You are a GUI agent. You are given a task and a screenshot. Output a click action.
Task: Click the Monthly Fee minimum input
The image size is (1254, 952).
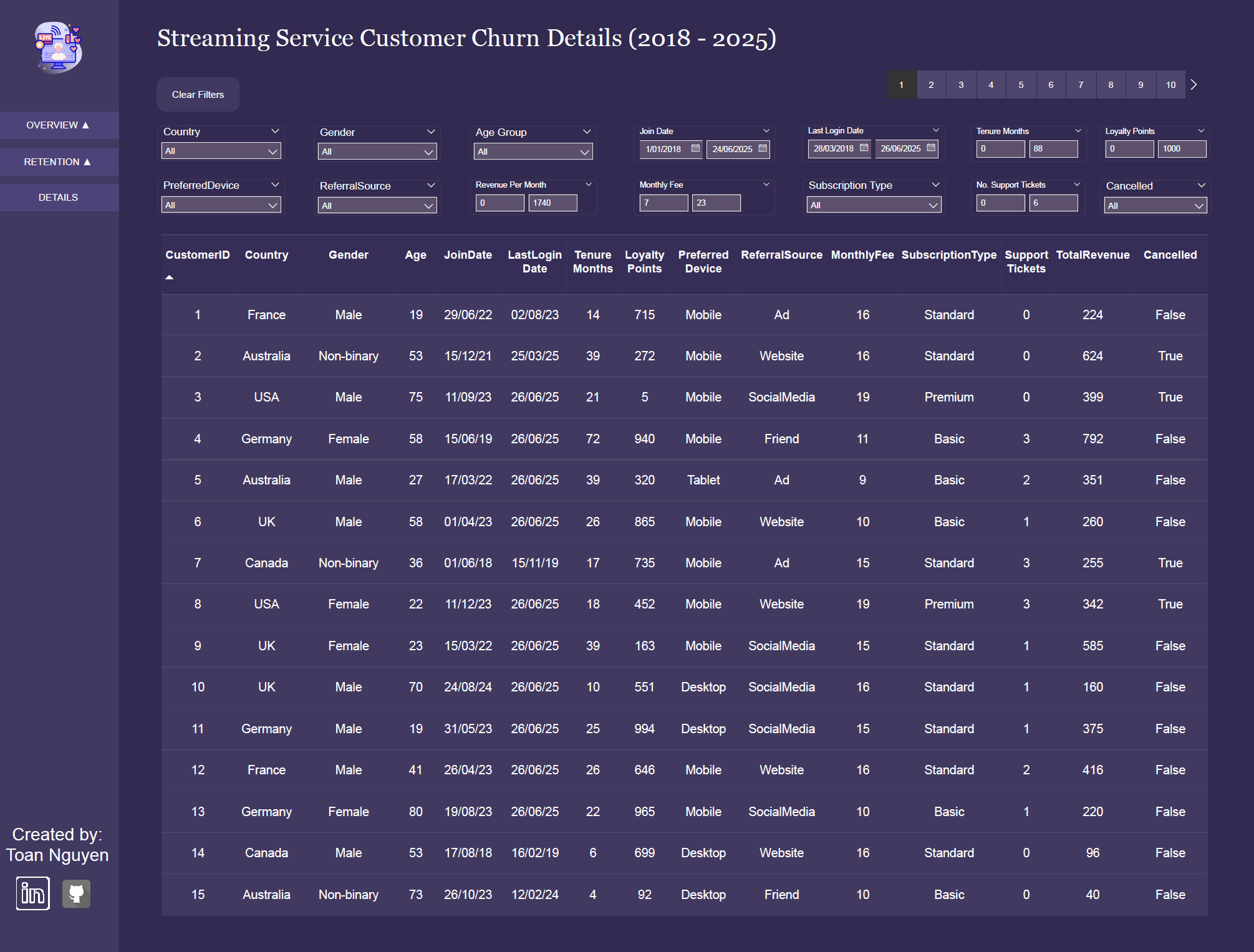[x=663, y=203]
